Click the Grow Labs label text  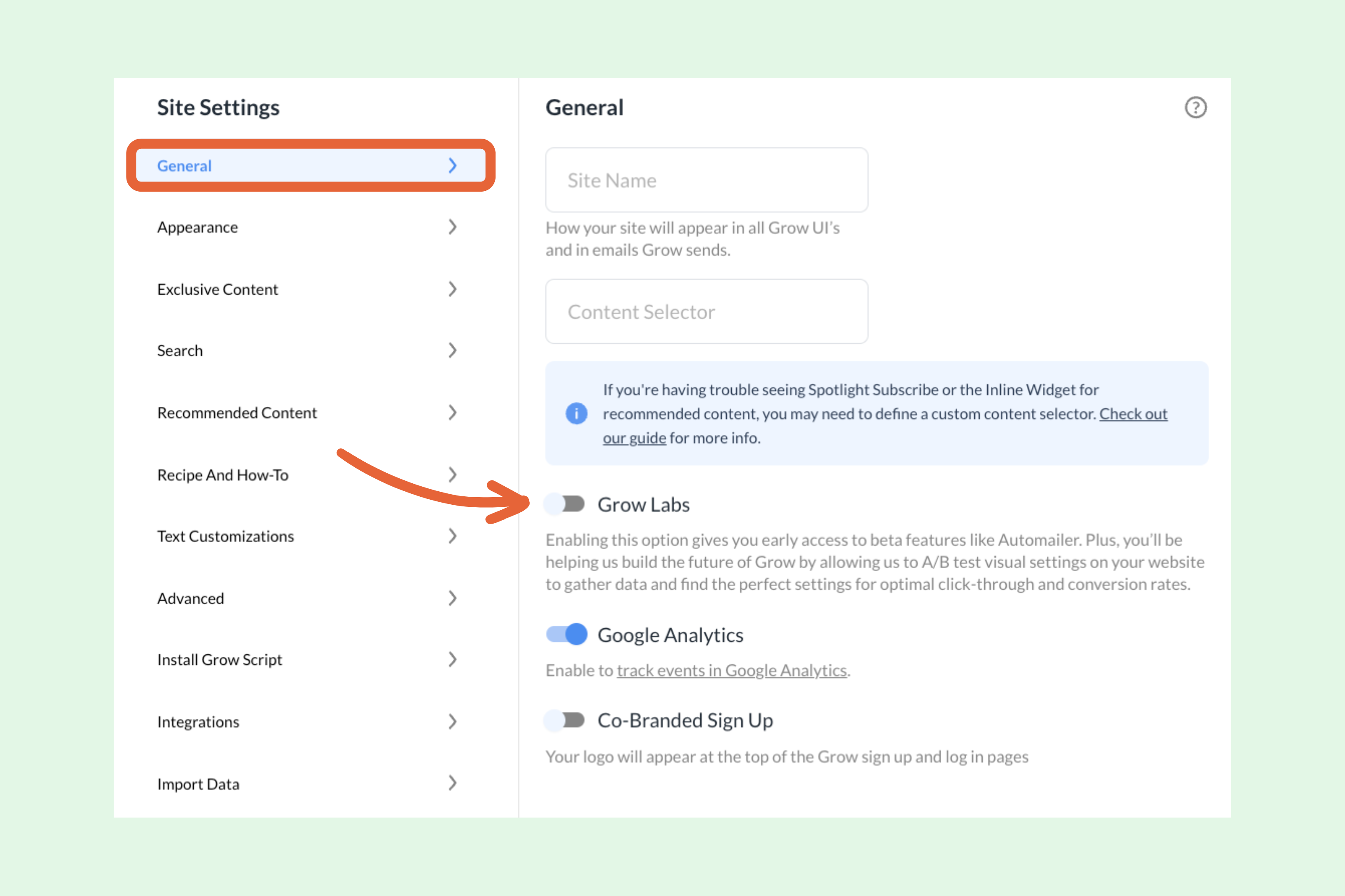pyautogui.click(x=643, y=505)
